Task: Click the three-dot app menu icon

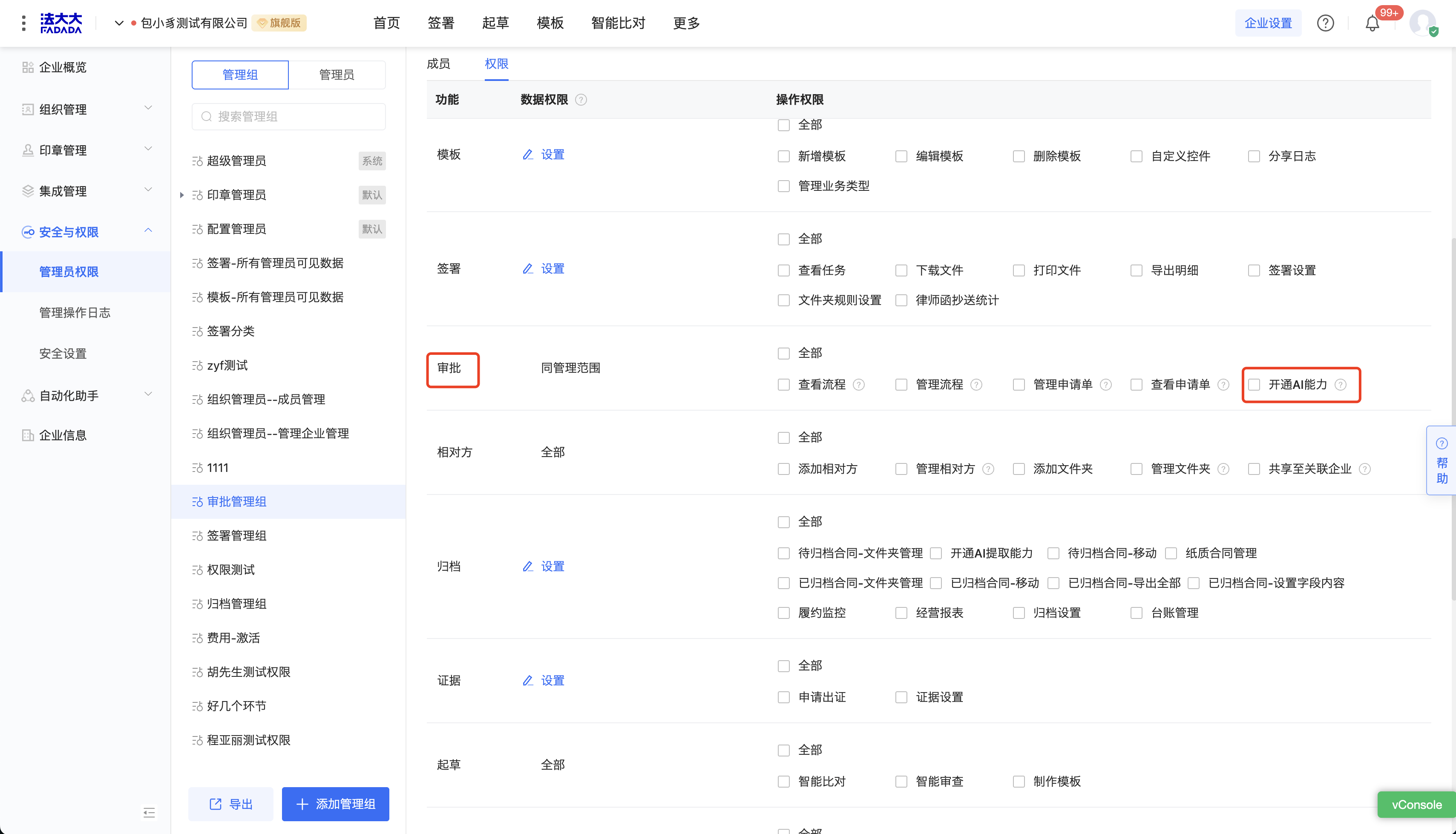Action: click(23, 23)
